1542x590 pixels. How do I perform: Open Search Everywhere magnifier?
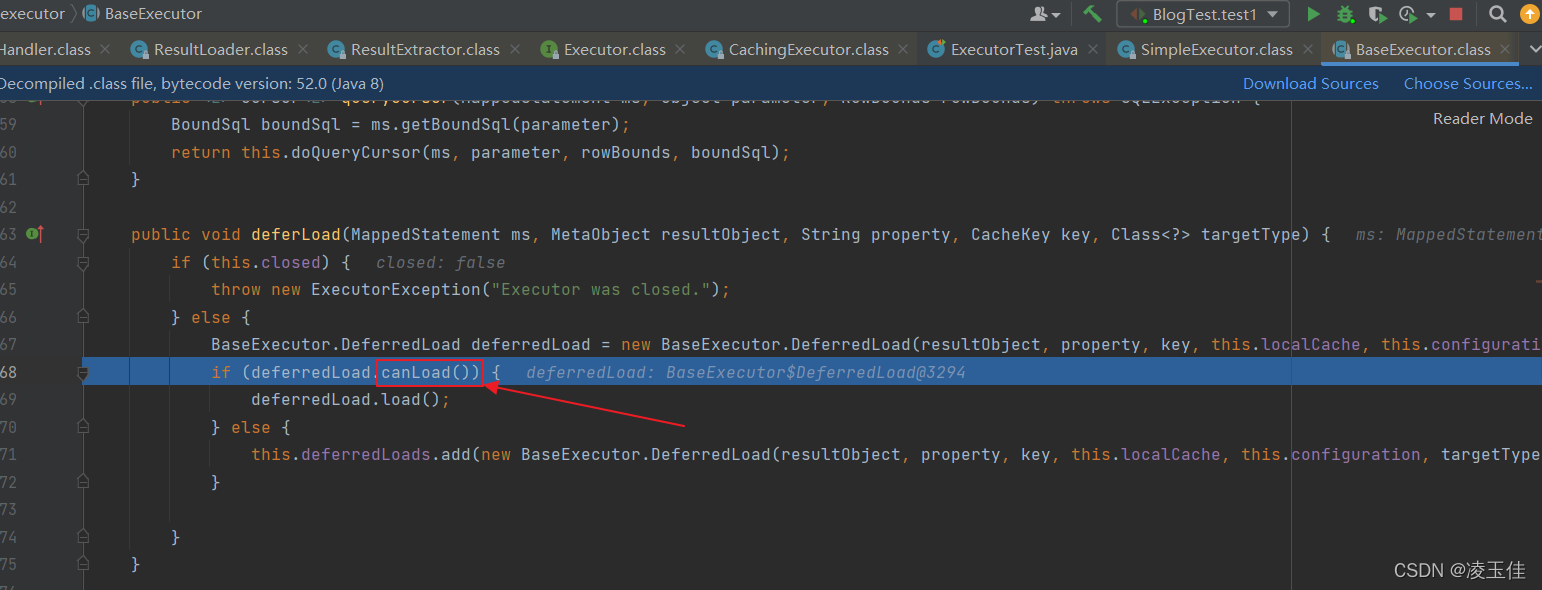[x=1497, y=14]
